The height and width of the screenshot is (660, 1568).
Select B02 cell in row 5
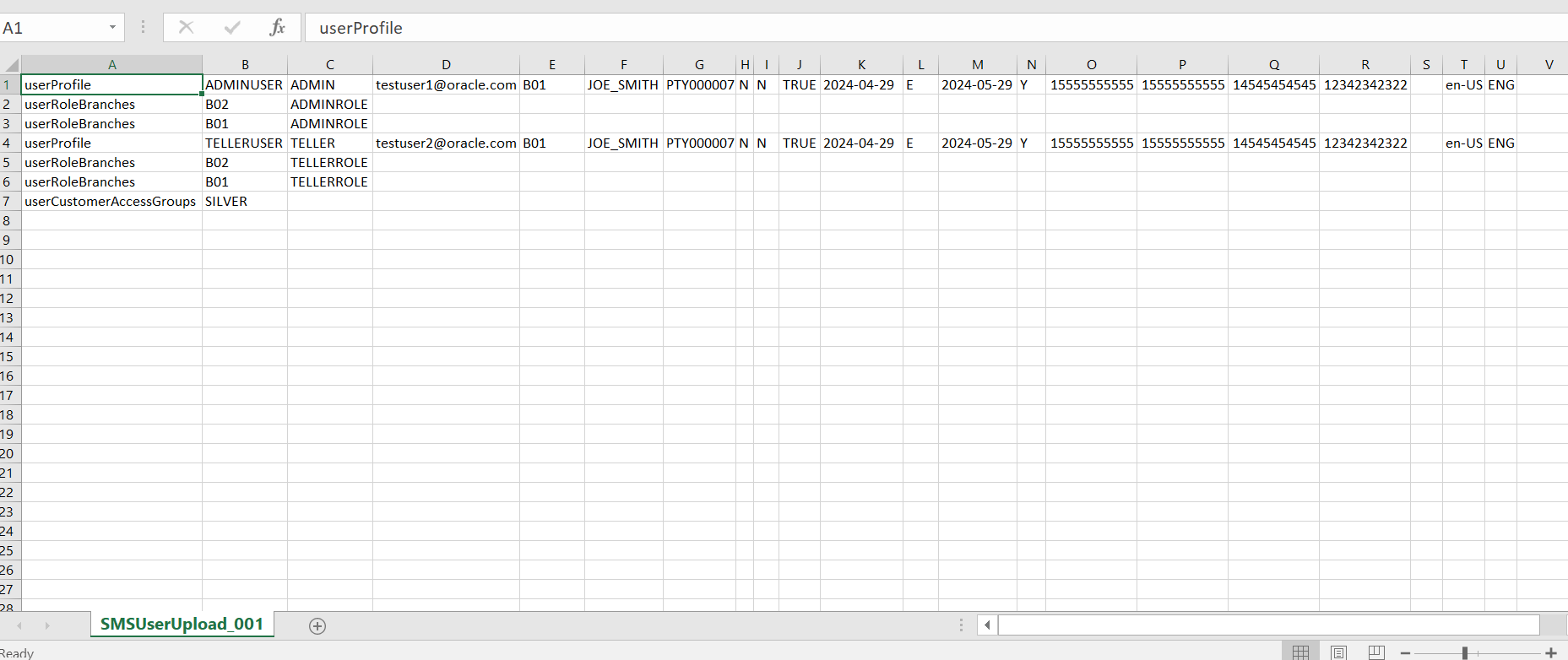245,163
